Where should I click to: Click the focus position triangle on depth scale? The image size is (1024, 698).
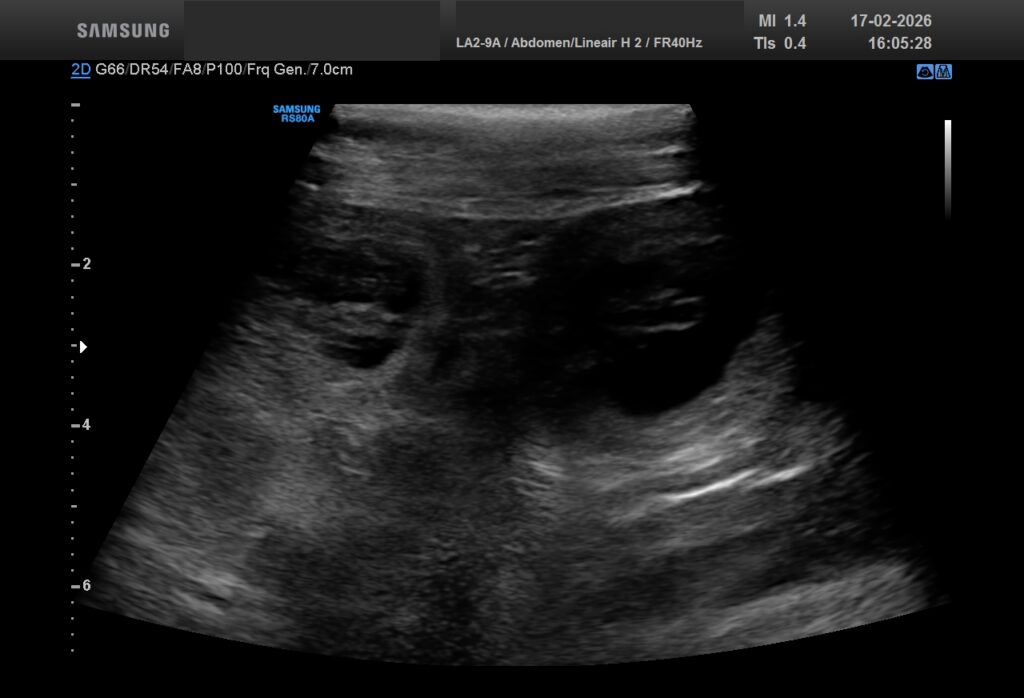(x=83, y=347)
